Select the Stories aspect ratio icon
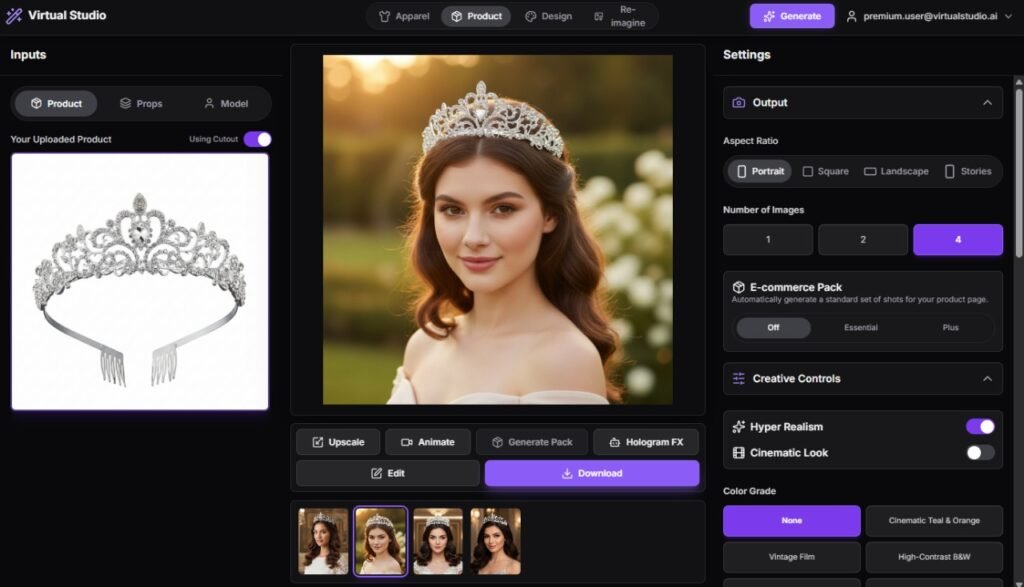The width and height of the screenshot is (1024, 587). pos(949,172)
